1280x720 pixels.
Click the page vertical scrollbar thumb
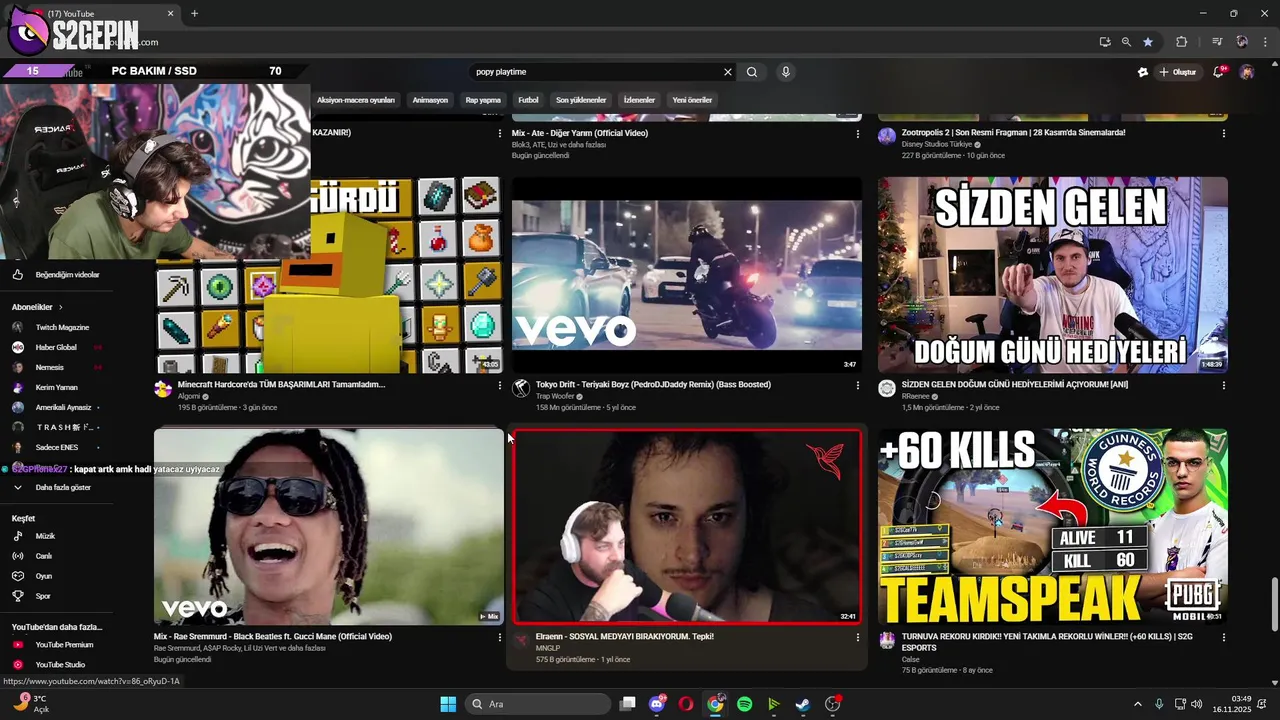[x=1273, y=605]
